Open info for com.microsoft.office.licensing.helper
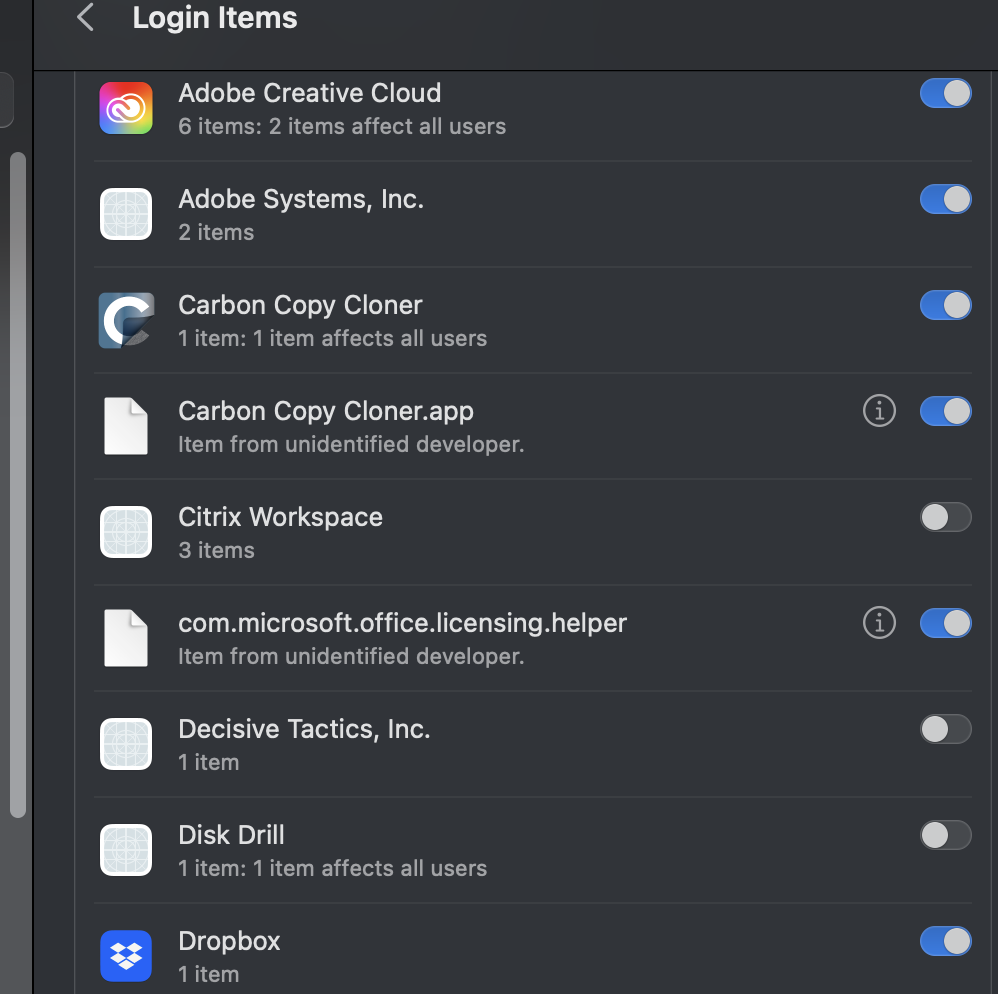The height and width of the screenshot is (994, 998). coord(879,623)
